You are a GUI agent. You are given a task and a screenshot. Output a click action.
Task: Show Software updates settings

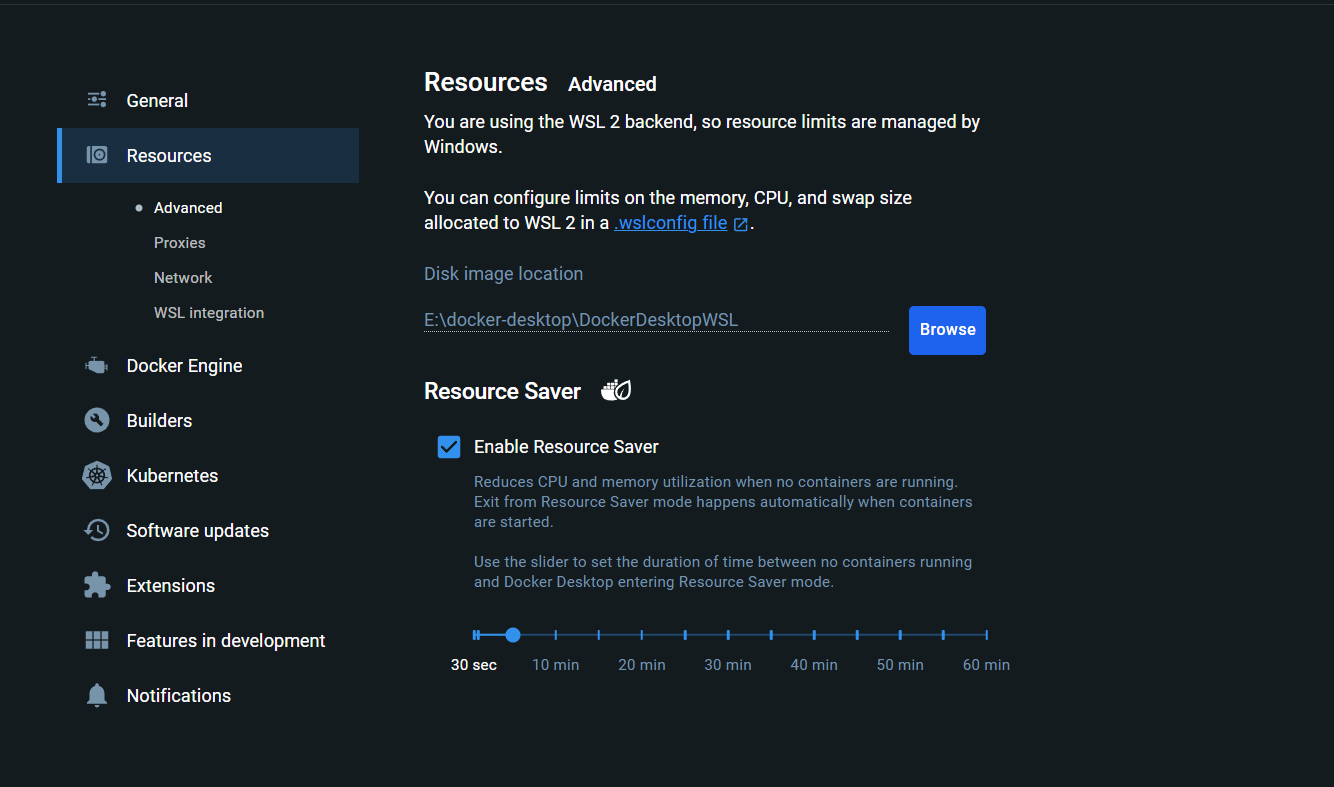click(x=208, y=530)
